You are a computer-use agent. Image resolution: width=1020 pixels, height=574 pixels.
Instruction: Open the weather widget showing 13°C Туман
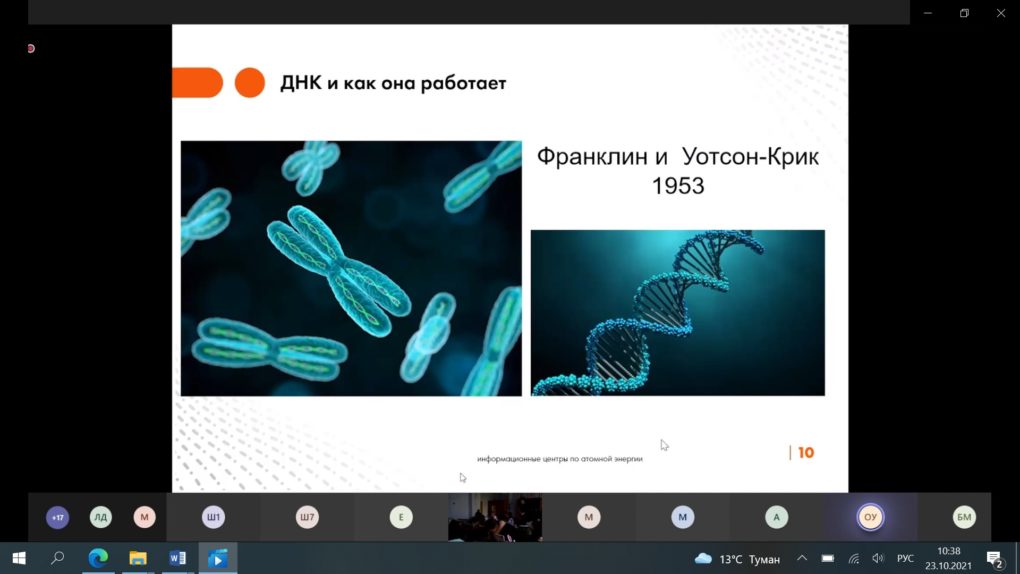(738, 558)
